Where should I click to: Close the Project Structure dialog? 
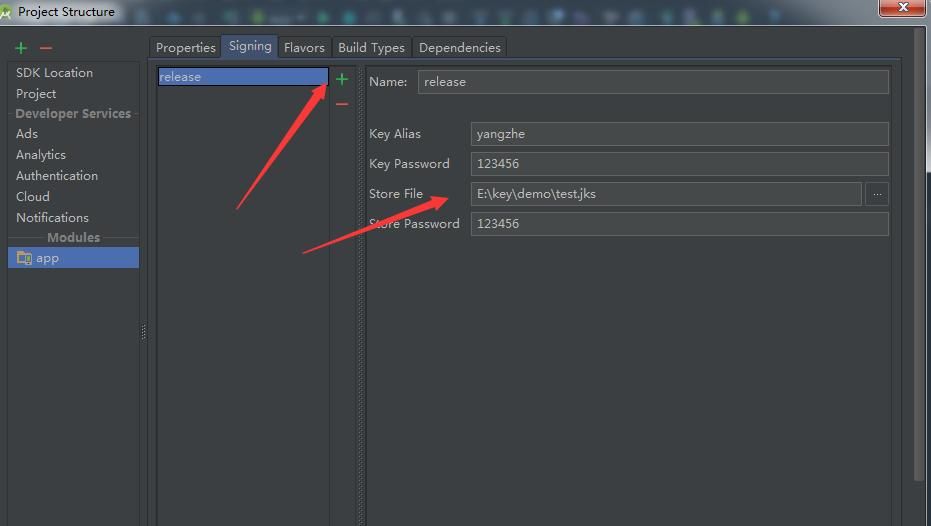902,7
